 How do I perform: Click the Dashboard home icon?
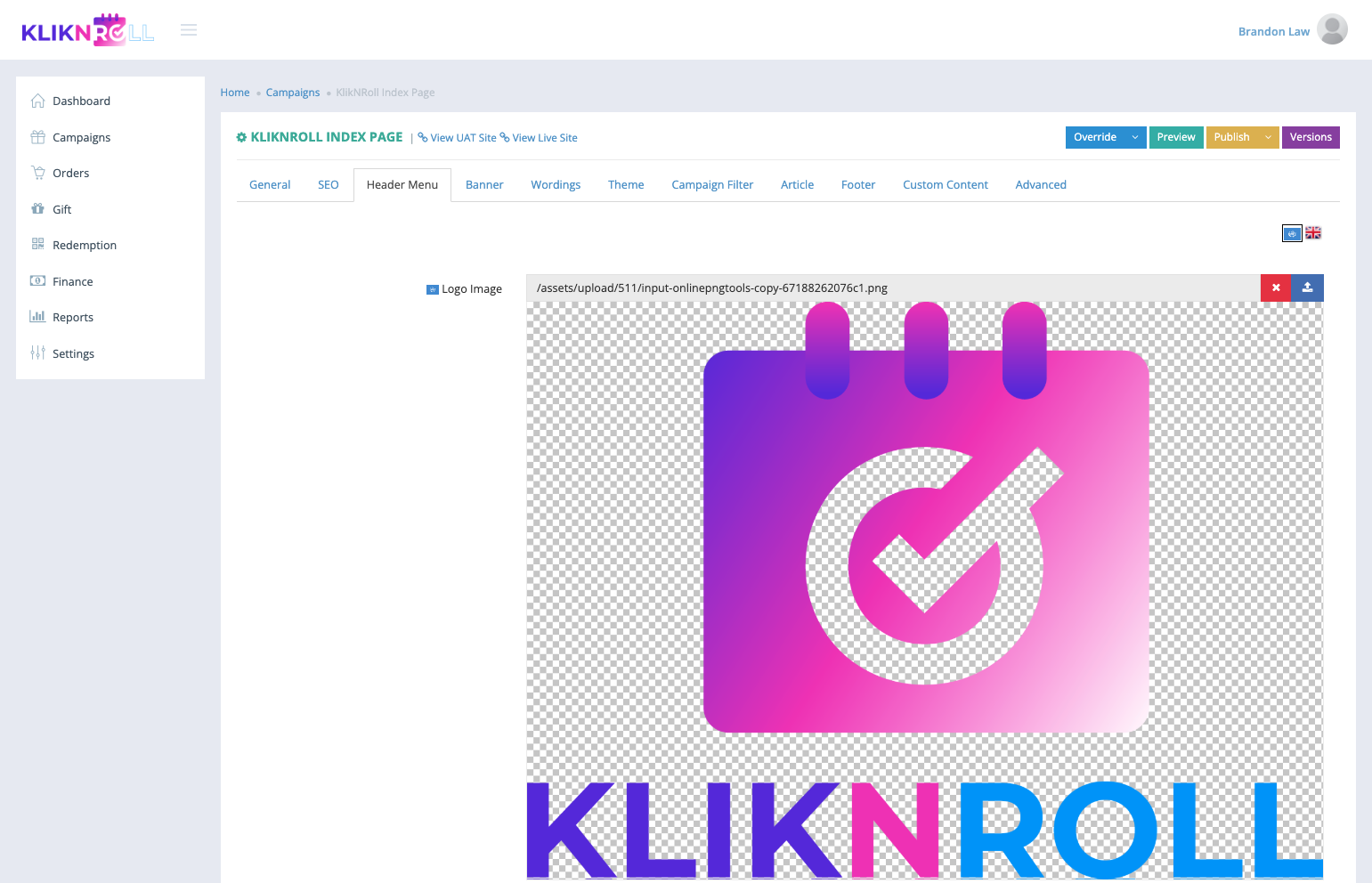[37, 101]
